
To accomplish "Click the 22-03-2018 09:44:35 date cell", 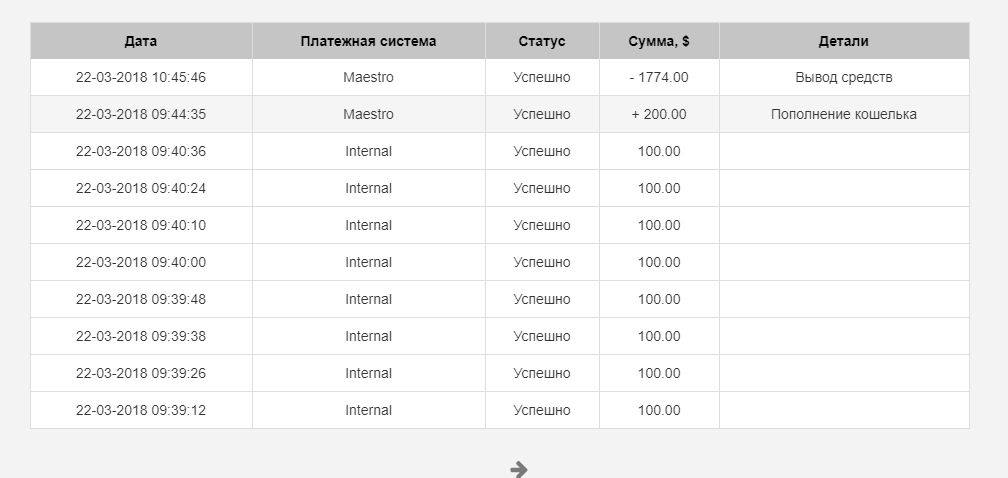I will coord(141,114).
